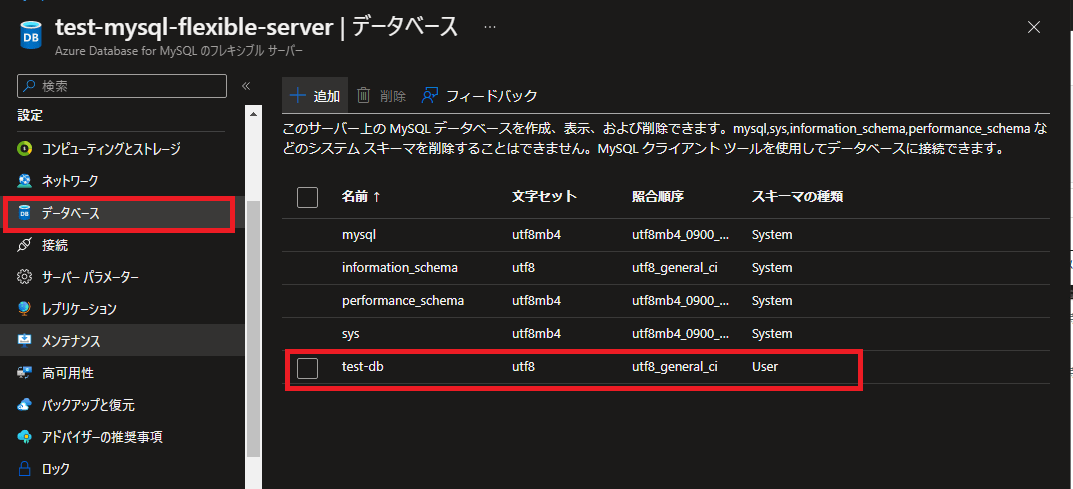The height and width of the screenshot is (489, 1073).
Task: Click the バックアップと復元 cloud icon
Action: (25, 405)
